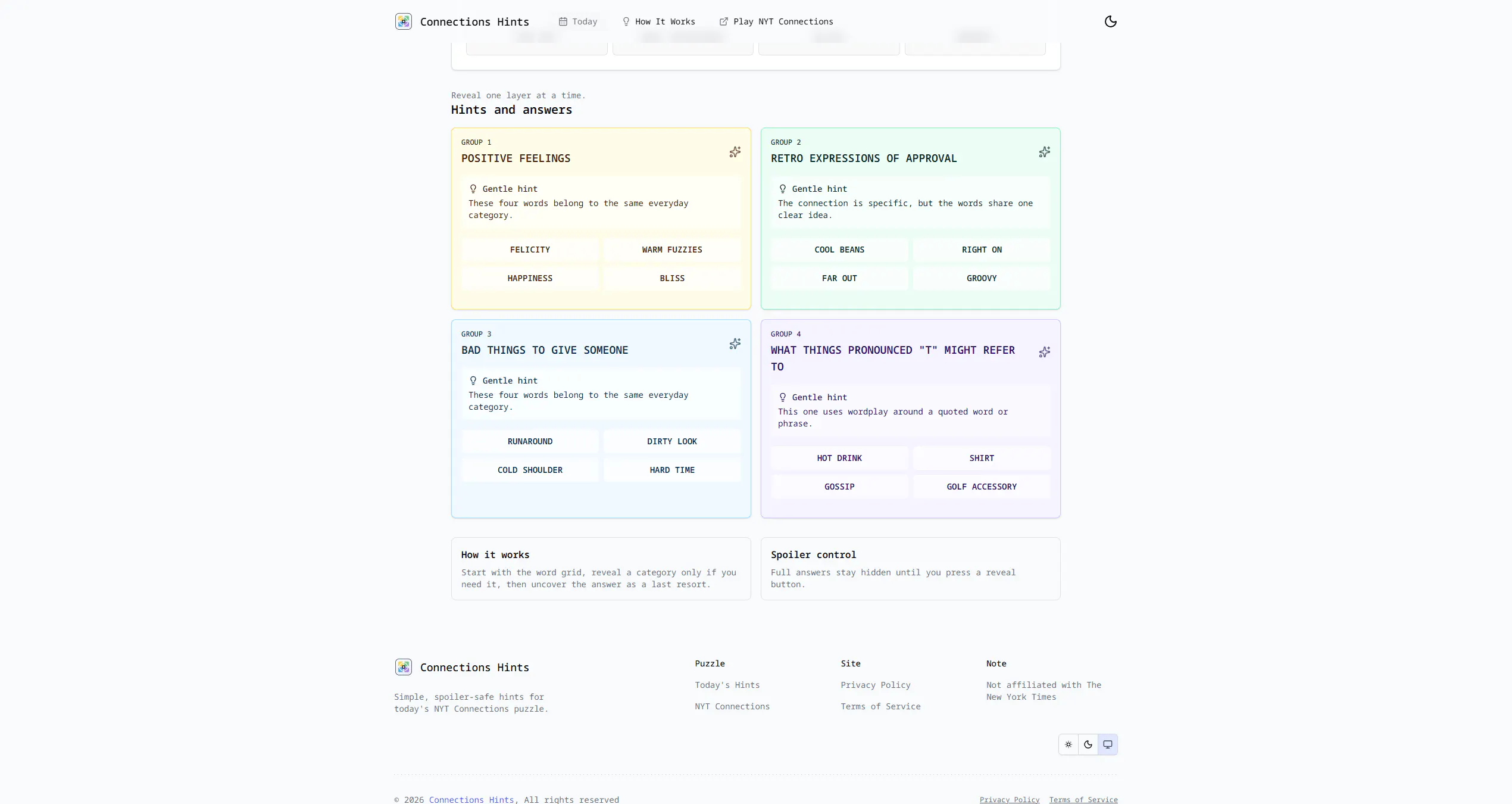Click the GOLF ACCESSORY word tile
The width and height of the screenshot is (1512, 804).
(982, 487)
